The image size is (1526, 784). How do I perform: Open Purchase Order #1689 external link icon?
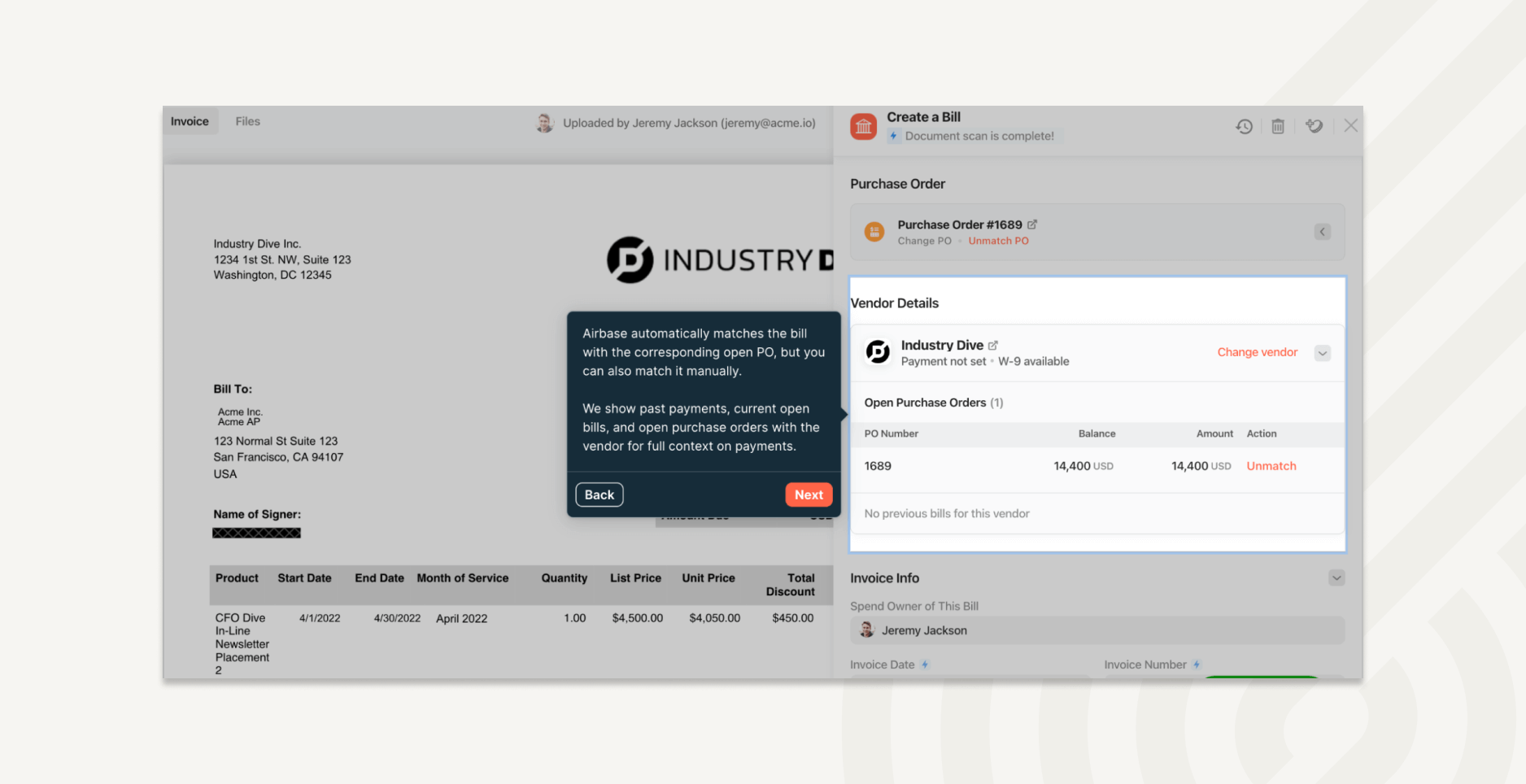pos(1032,224)
